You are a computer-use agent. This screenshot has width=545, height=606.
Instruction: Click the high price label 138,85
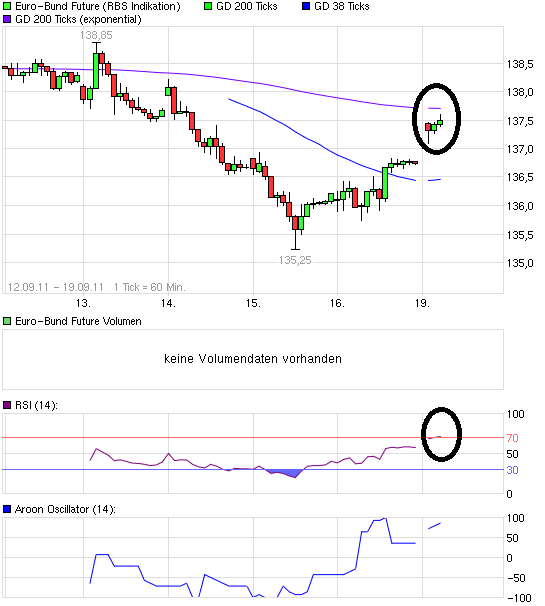pyautogui.click(x=96, y=35)
